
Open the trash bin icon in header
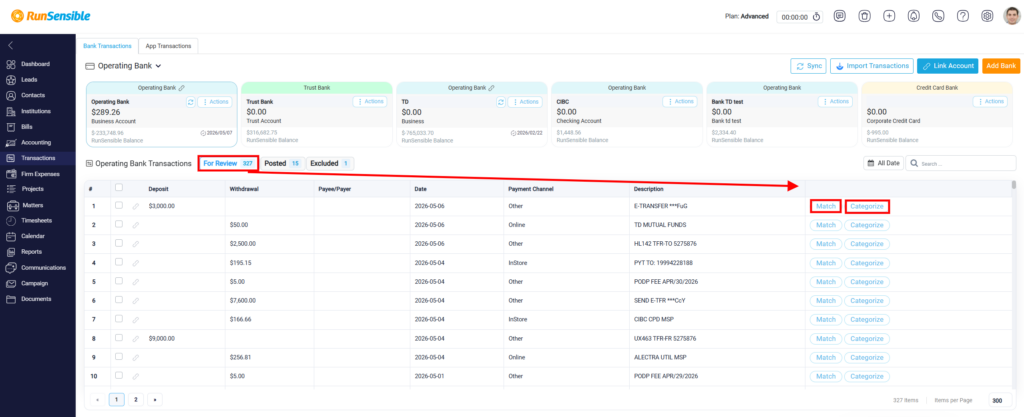pyautogui.click(x=864, y=16)
